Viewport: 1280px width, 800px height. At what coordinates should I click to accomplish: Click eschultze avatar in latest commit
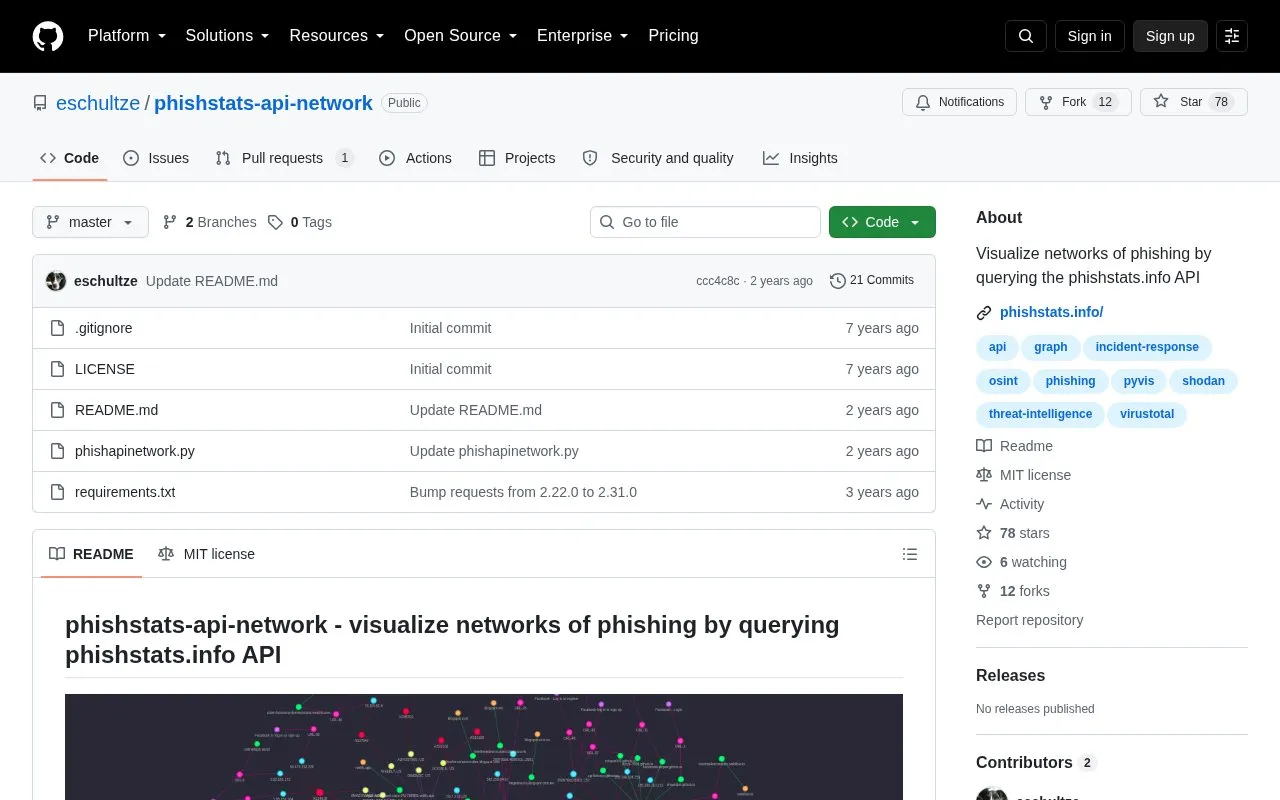click(x=56, y=281)
